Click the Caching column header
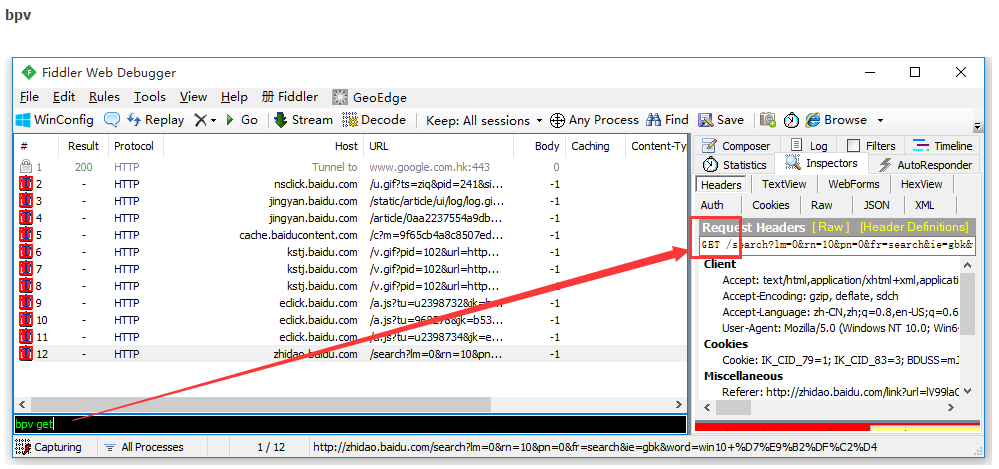999x469 pixels. pyautogui.click(x=595, y=146)
